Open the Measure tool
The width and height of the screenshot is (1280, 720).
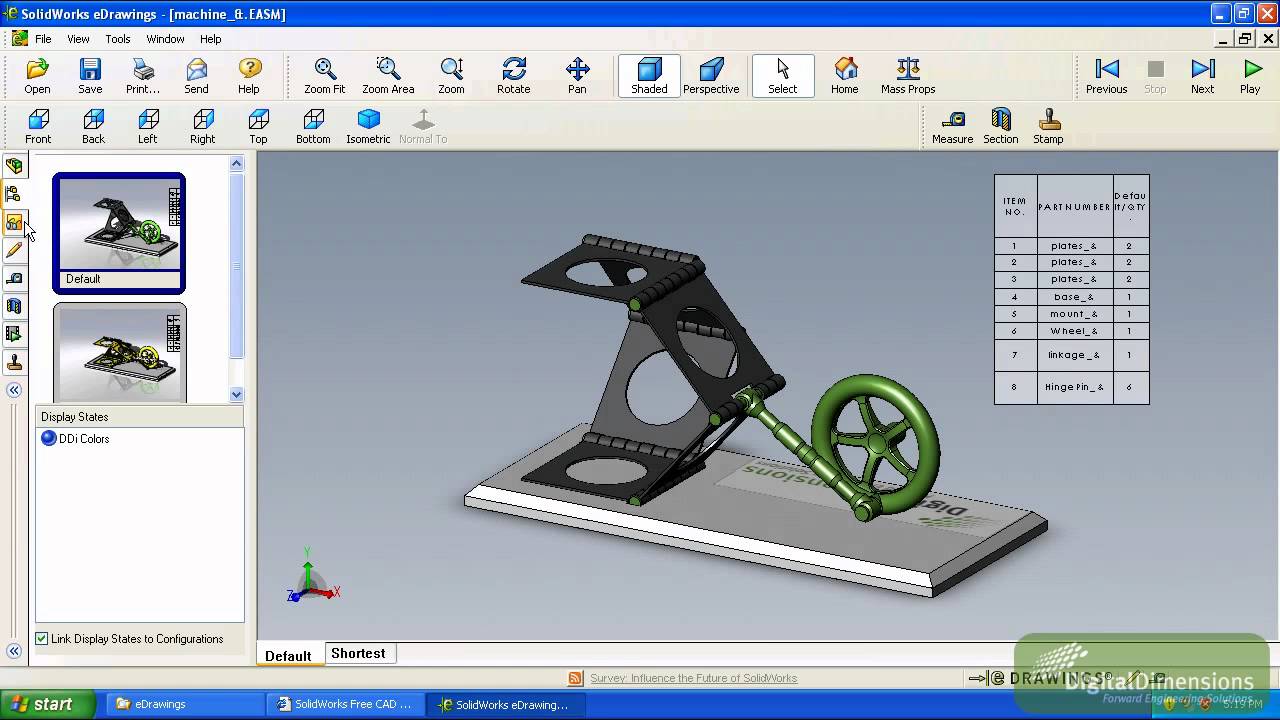coord(952,125)
